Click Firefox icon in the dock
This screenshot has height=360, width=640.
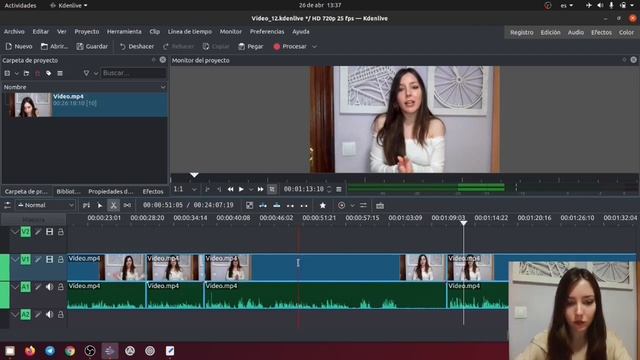30,351
